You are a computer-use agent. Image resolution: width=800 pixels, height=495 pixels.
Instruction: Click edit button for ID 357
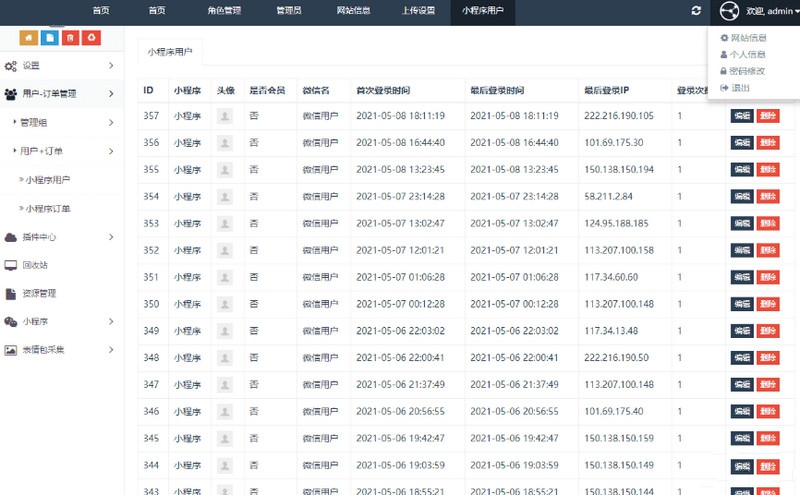point(742,116)
